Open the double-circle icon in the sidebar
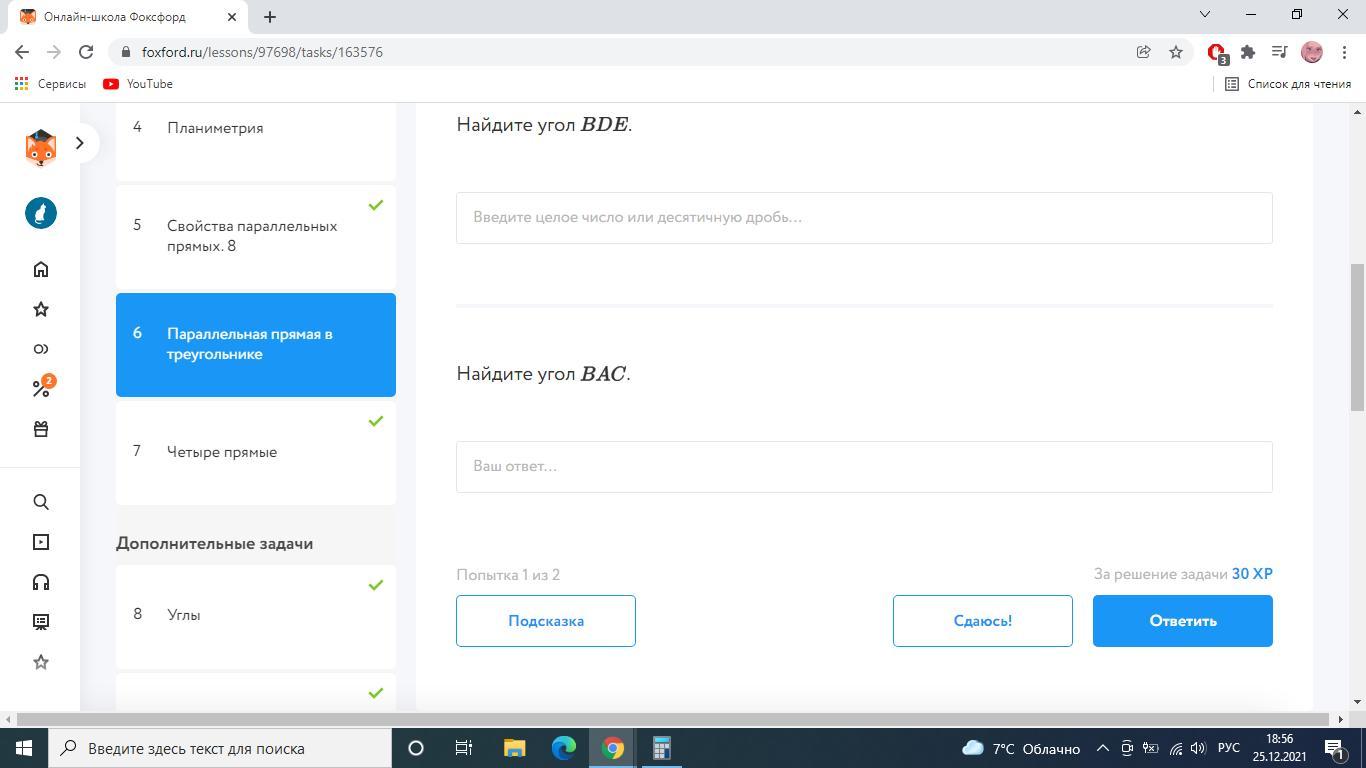1366x768 pixels. tap(41, 349)
